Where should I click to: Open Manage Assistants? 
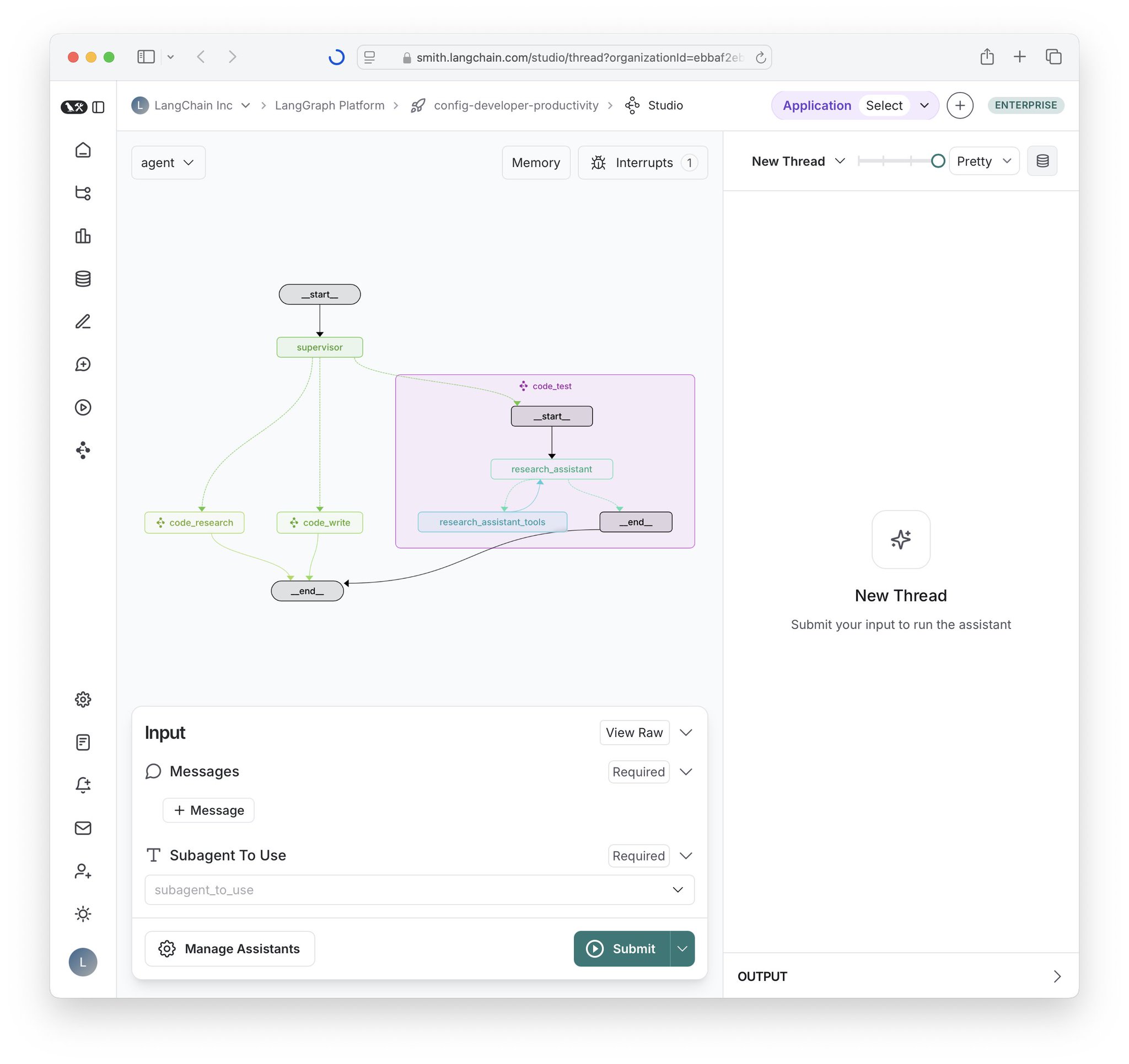pyautogui.click(x=229, y=949)
